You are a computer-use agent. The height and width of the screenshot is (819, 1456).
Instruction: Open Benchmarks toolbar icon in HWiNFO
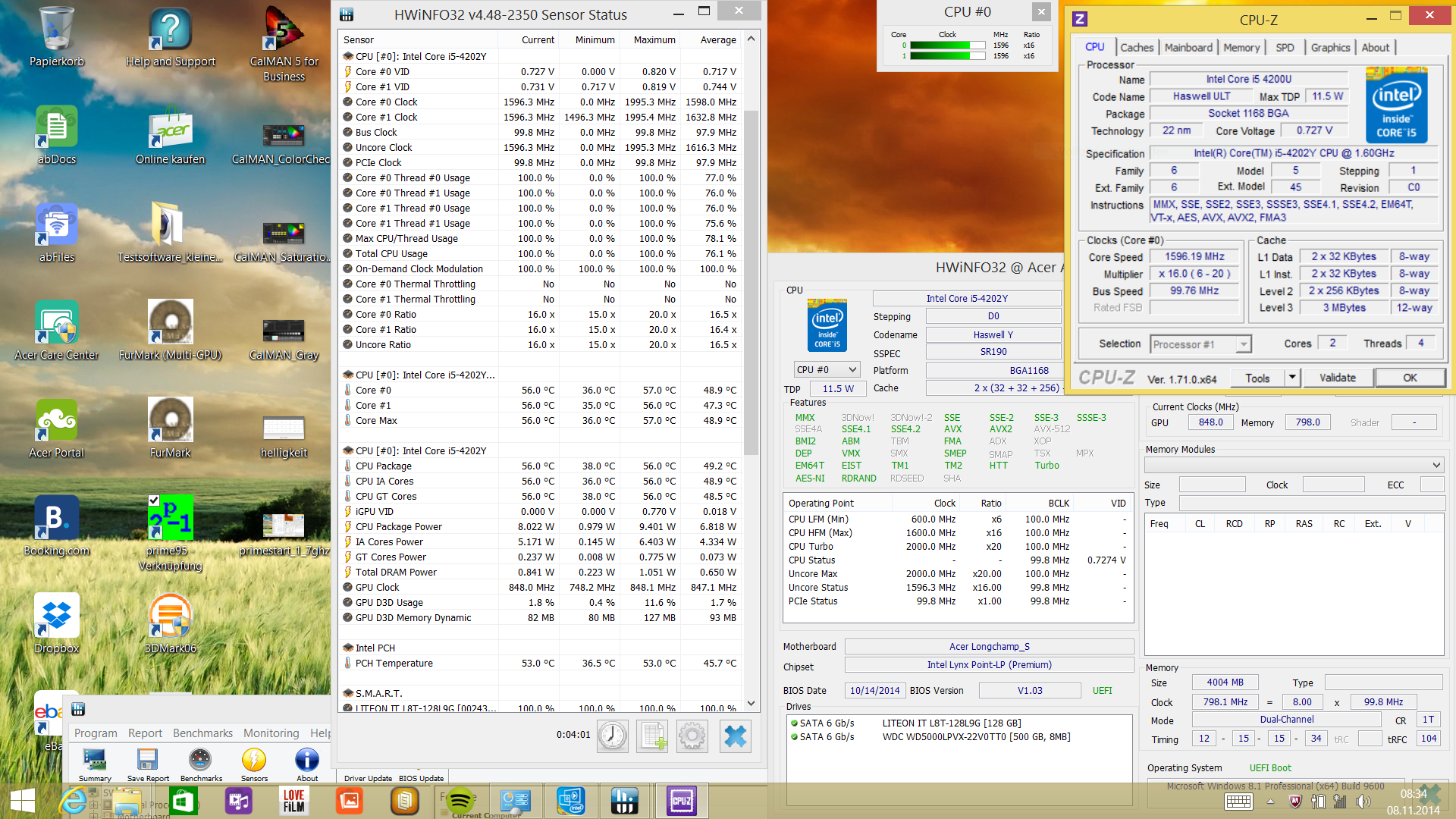pyautogui.click(x=200, y=760)
